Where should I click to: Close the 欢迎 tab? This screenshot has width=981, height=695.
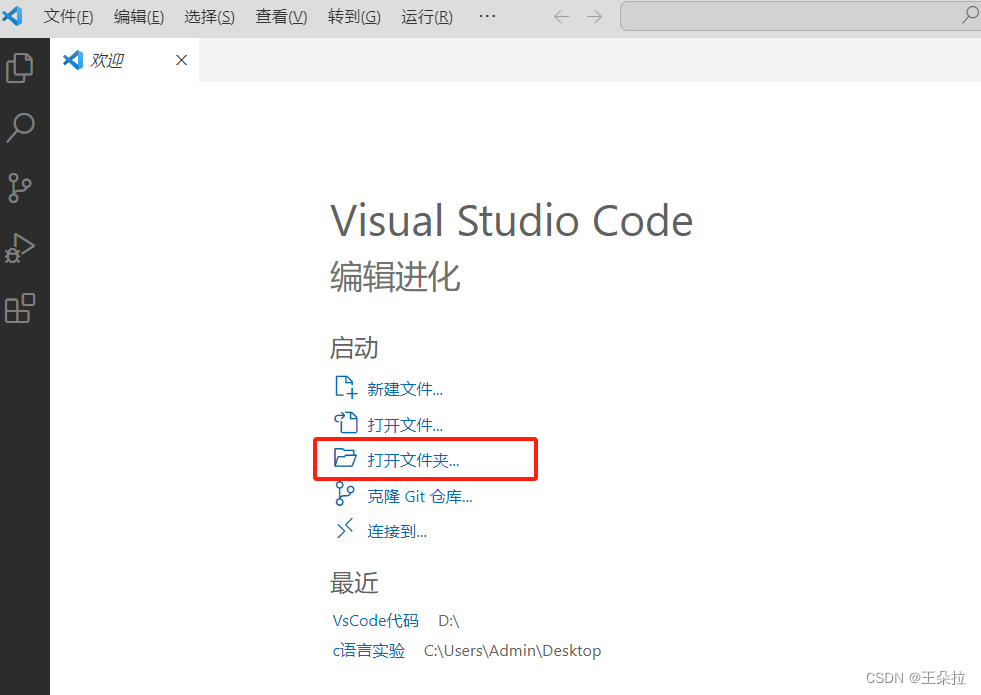[181, 60]
